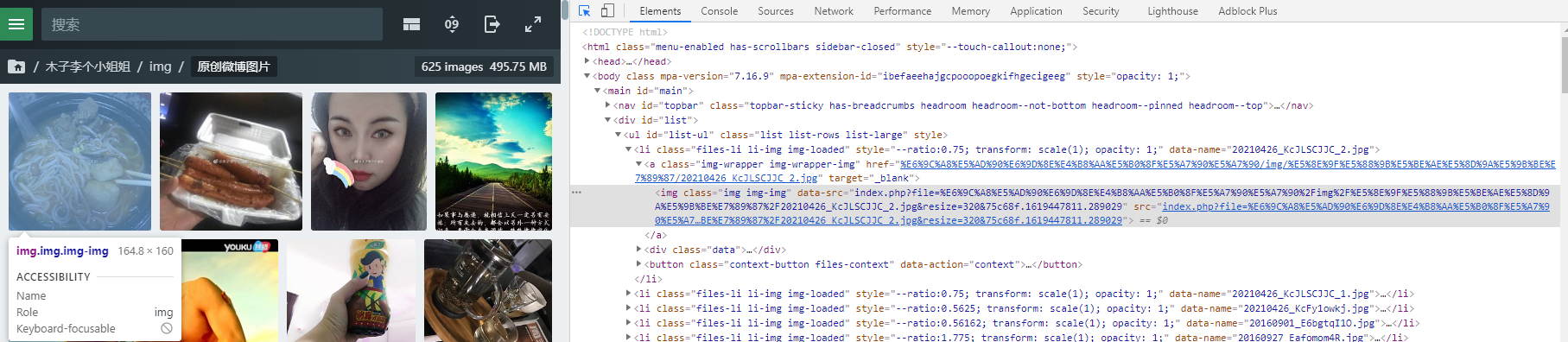This screenshot has width=1568, height=342.
Task: Open the src link of the selected img element
Action: [1106, 213]
